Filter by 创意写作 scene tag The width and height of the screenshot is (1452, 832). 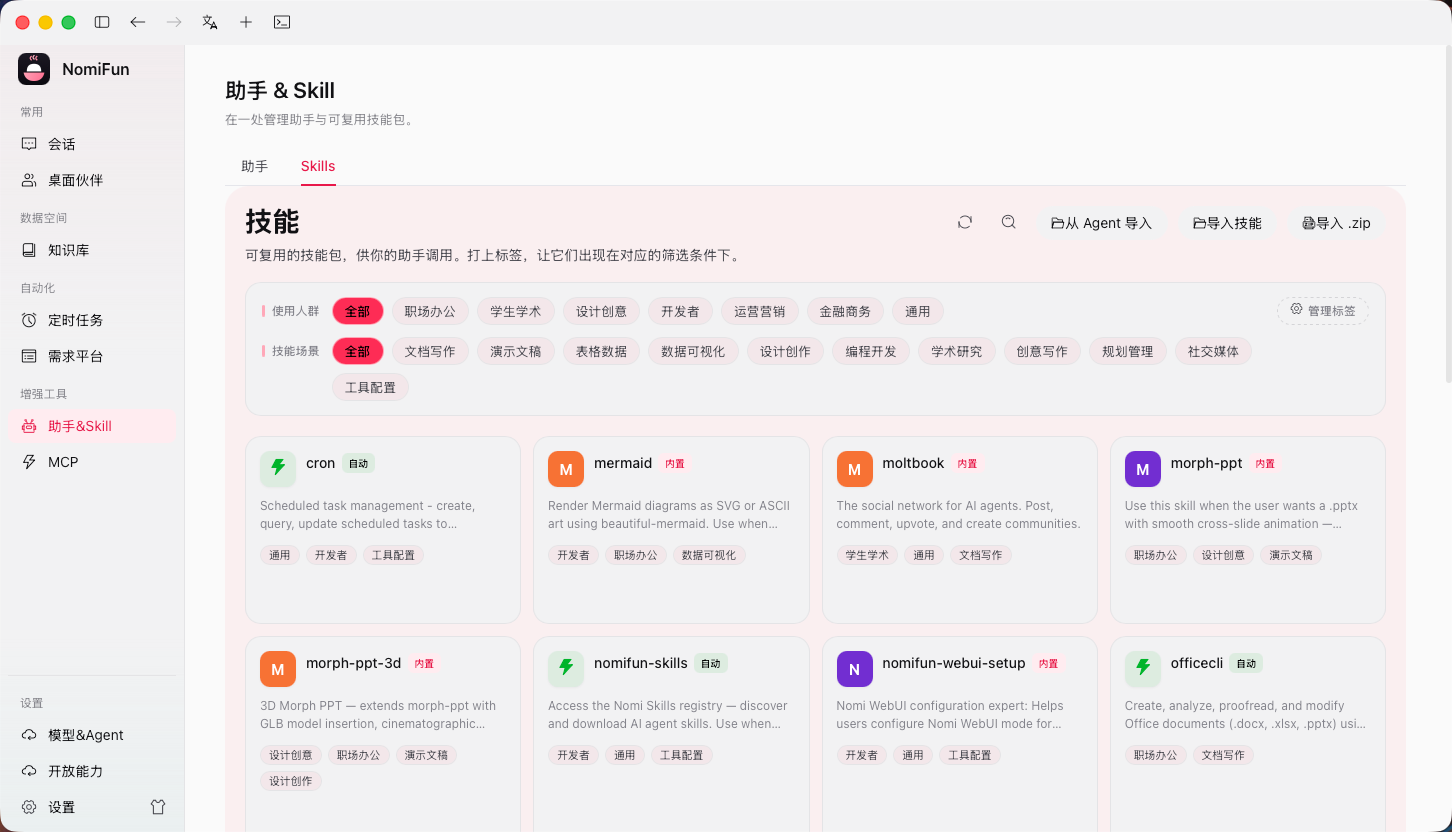tap(1042, 351)
